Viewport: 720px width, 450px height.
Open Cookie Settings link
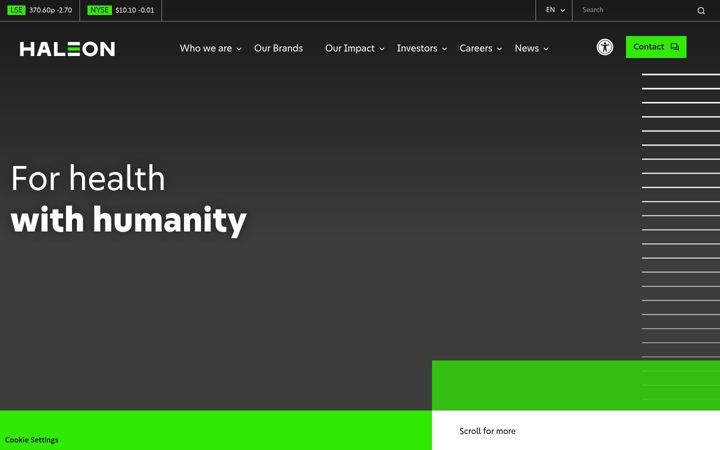tap(32, 440)
